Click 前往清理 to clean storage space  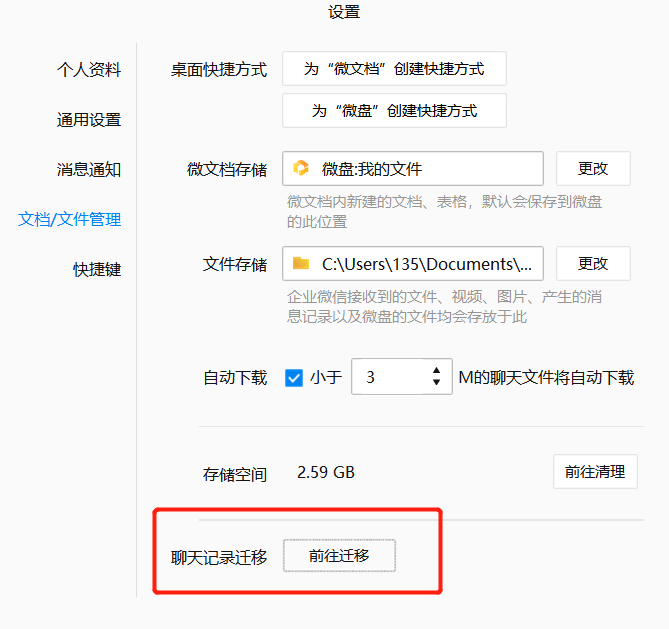click(x=595, y=472)
